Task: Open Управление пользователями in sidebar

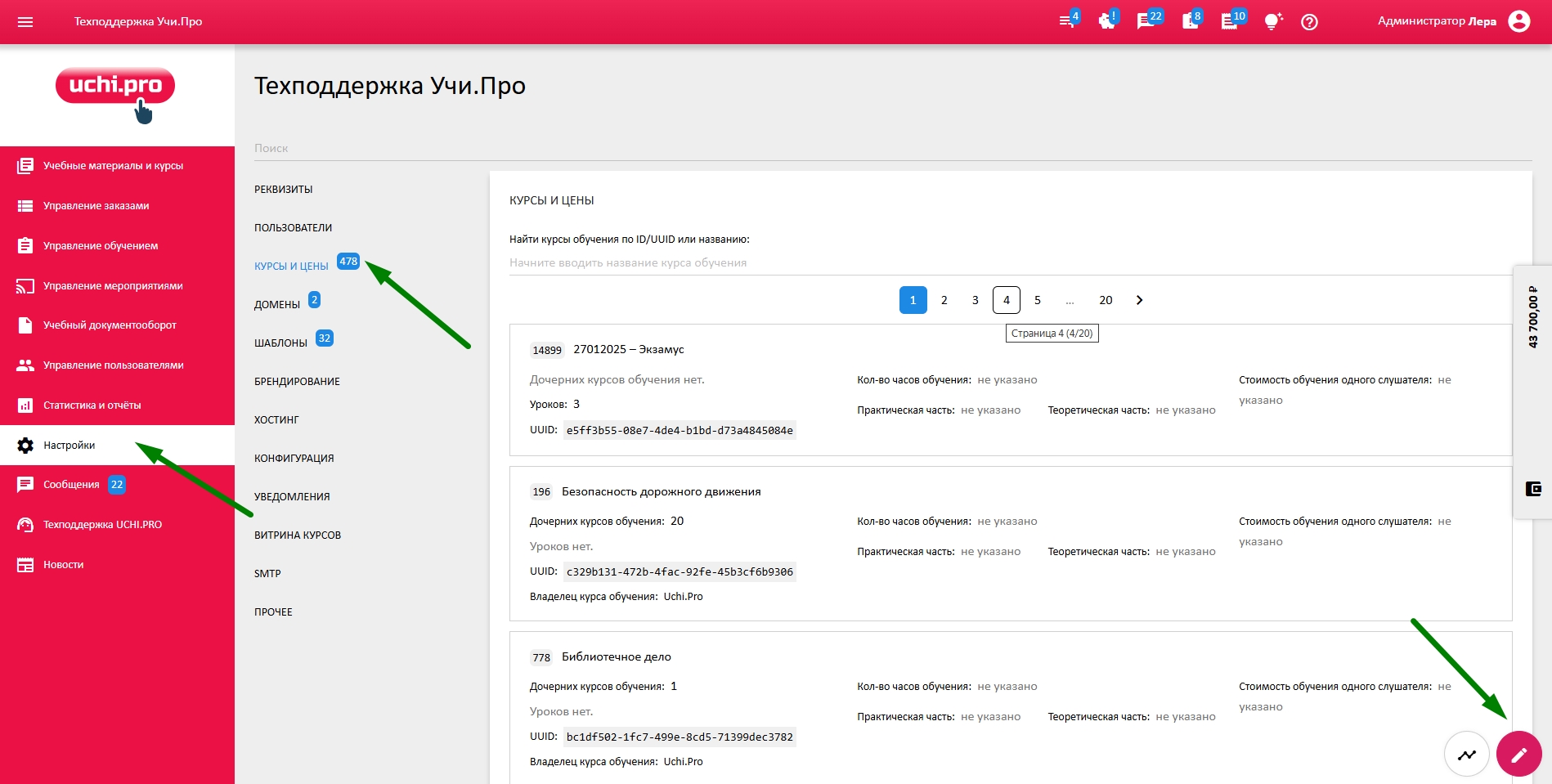Action: coord(117,365)
